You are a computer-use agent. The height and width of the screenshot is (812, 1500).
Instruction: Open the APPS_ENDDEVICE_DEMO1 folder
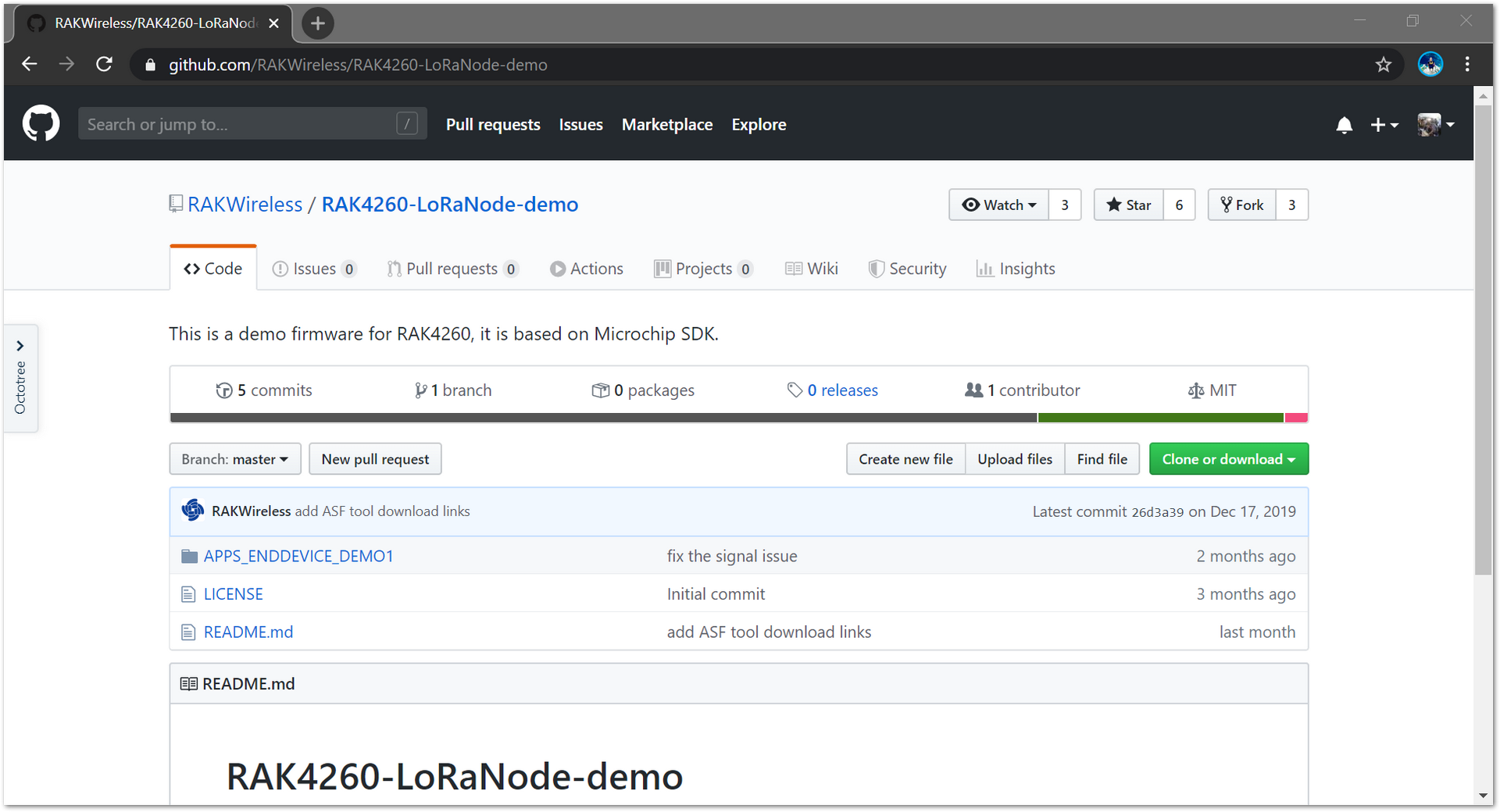(x=298, y=556)
